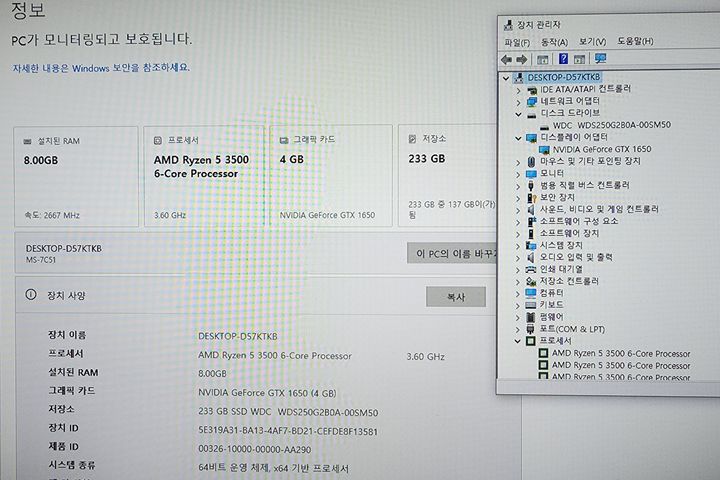
Task: Collapse the 디스플레이 어댑터 node
Action: [518, 138]
